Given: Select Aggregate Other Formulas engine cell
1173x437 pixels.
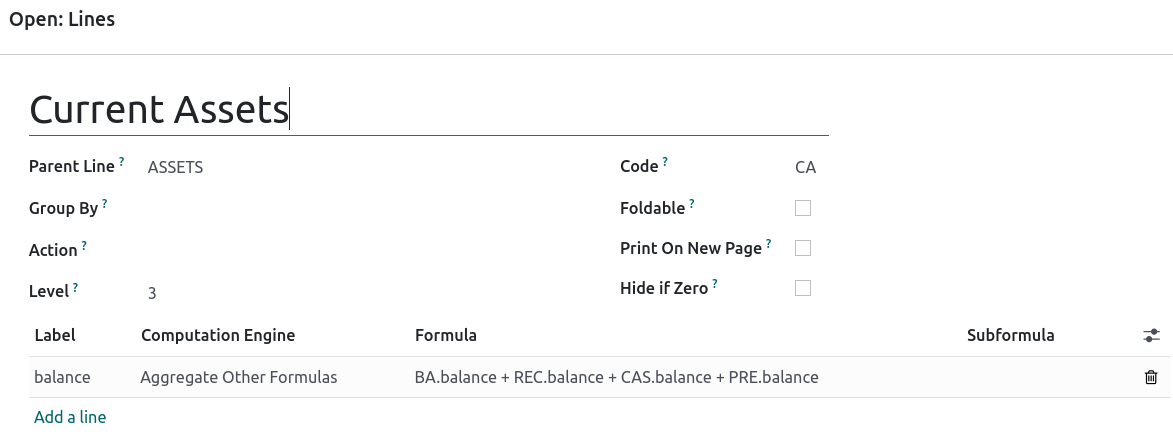Looking at the screenshot, I should point(239,377).
